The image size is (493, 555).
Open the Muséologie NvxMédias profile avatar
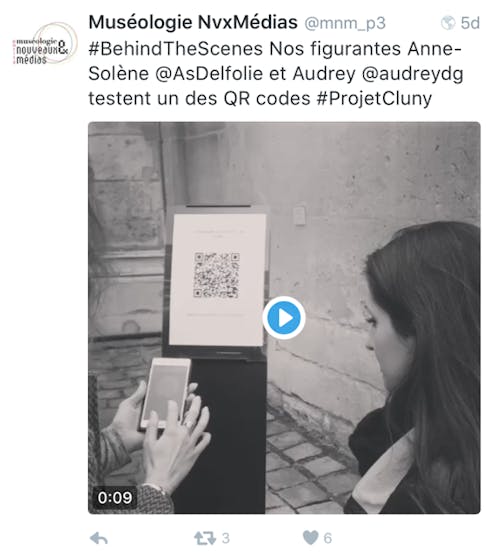tap(45, 43)
